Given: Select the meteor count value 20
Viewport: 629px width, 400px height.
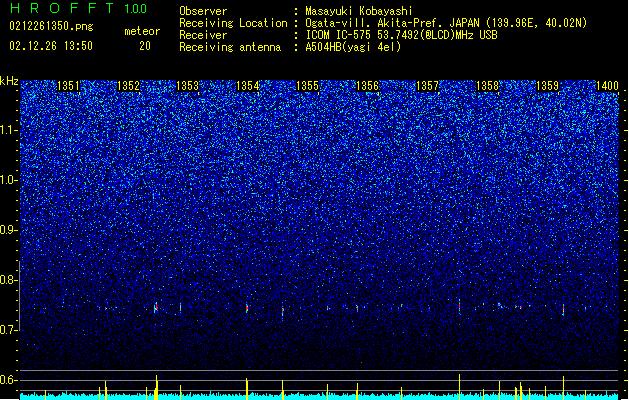Looking at the screenshot, I should point(145,46).
